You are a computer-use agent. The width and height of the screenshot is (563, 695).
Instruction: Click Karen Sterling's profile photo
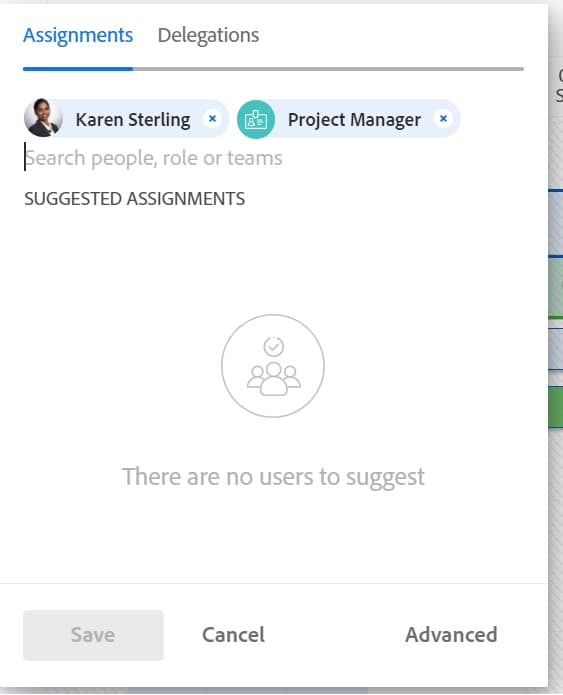click(43, 118)
